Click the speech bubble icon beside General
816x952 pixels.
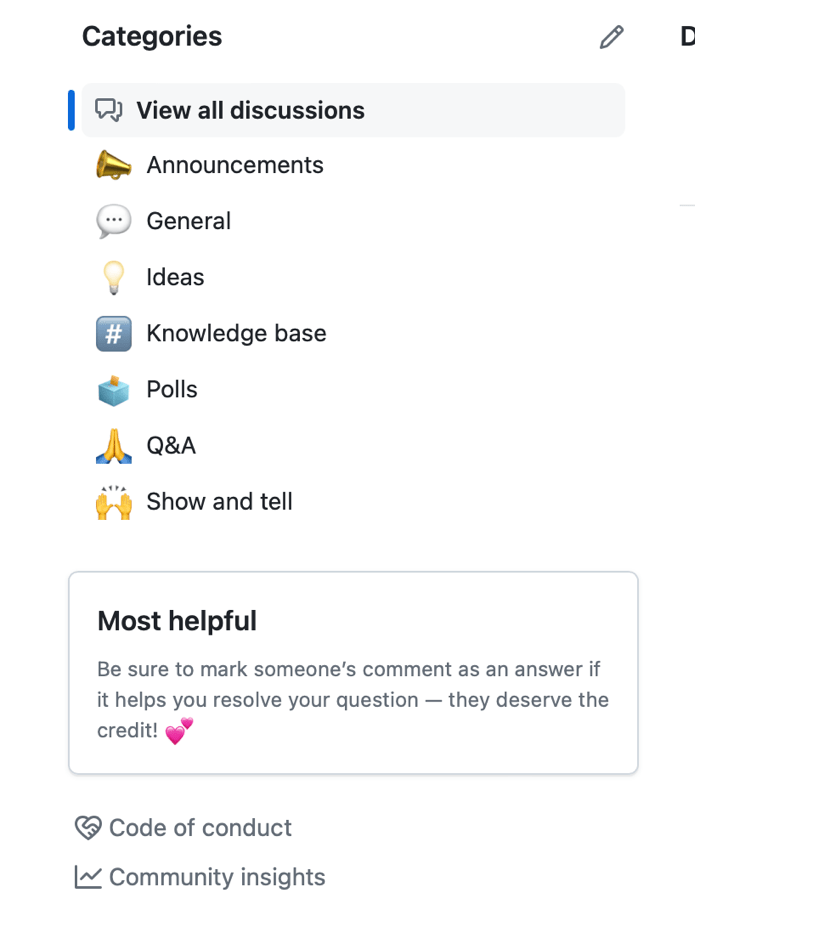[113, 220]
